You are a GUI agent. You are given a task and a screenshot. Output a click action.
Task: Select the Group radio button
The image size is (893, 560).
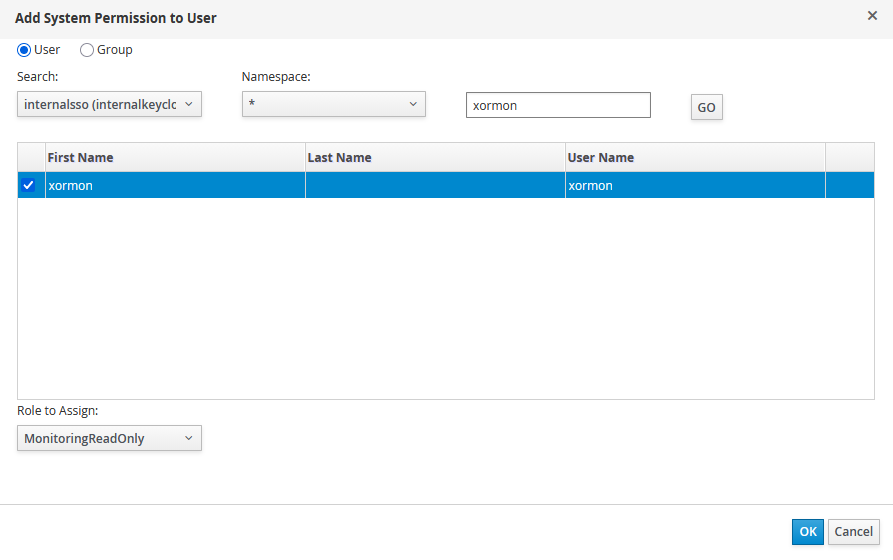tap(87, 50)
